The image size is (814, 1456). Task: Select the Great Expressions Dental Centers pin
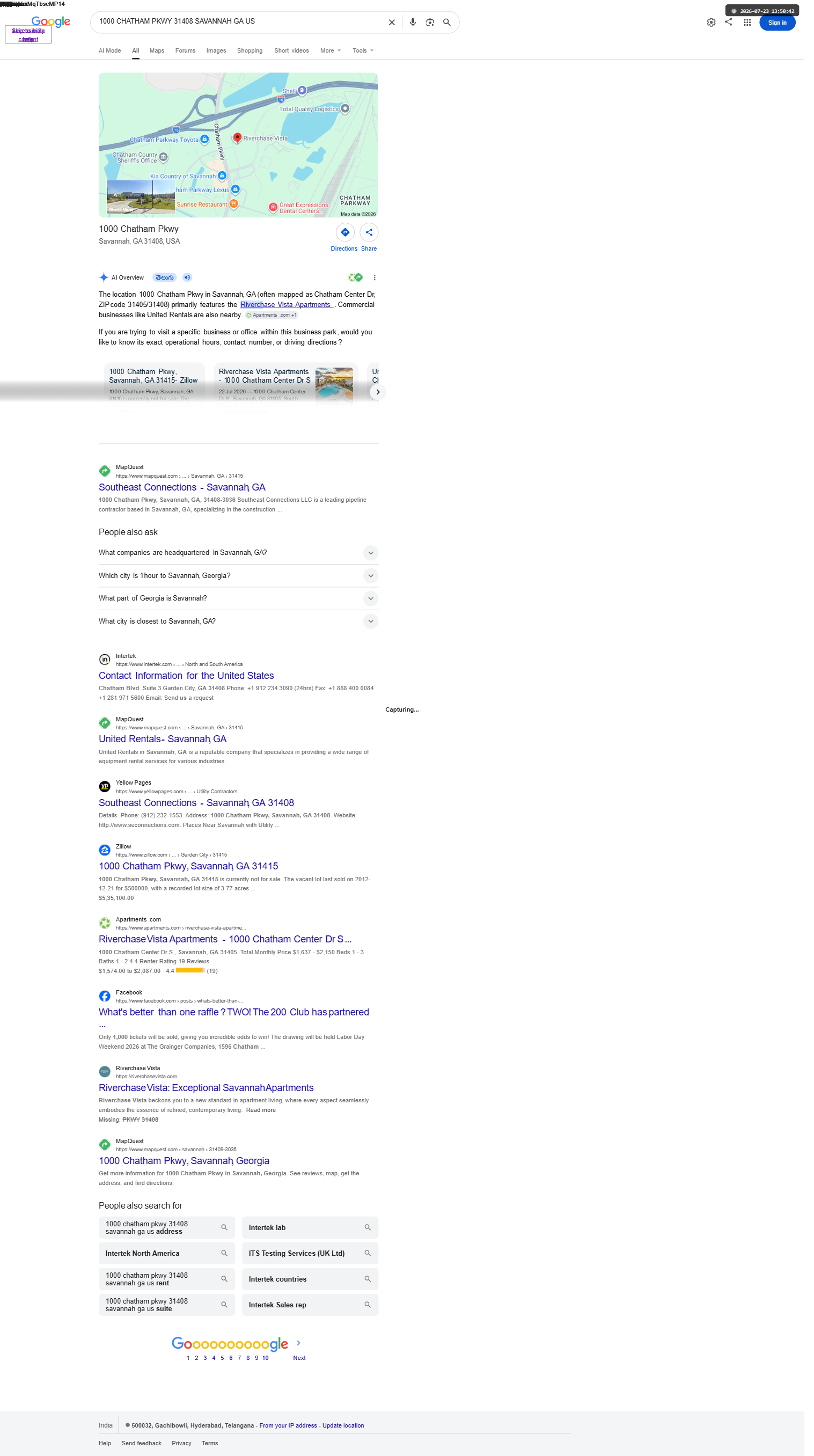coord(273,208)
